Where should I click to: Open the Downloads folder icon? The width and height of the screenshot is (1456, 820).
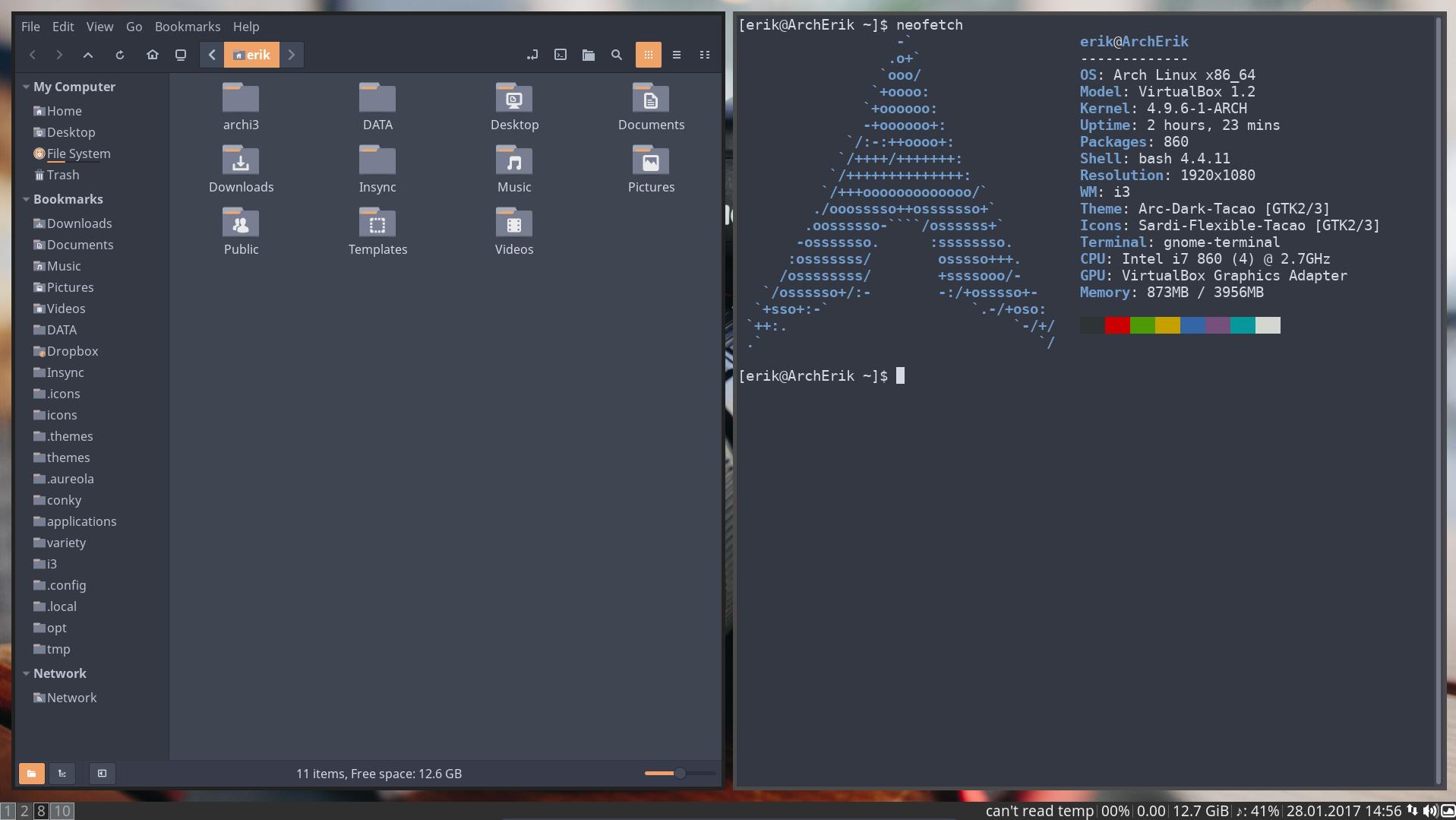tap(241, 169)
